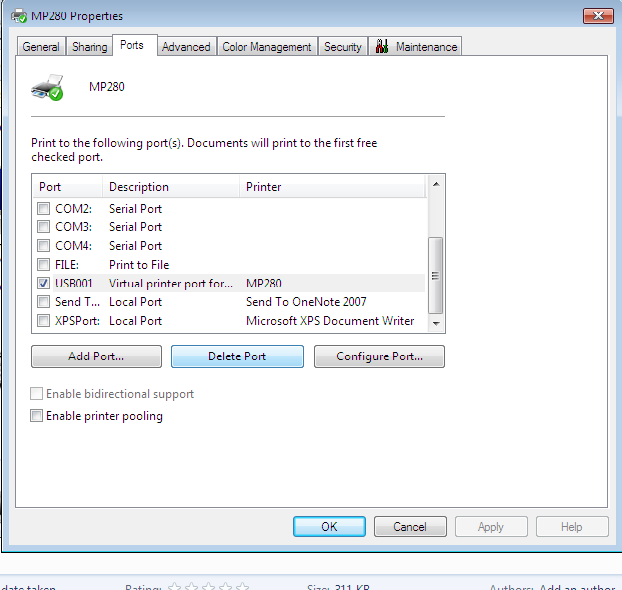The image size is (622, 590).
Task: Switch to the General tab
Action: point(41,47)
